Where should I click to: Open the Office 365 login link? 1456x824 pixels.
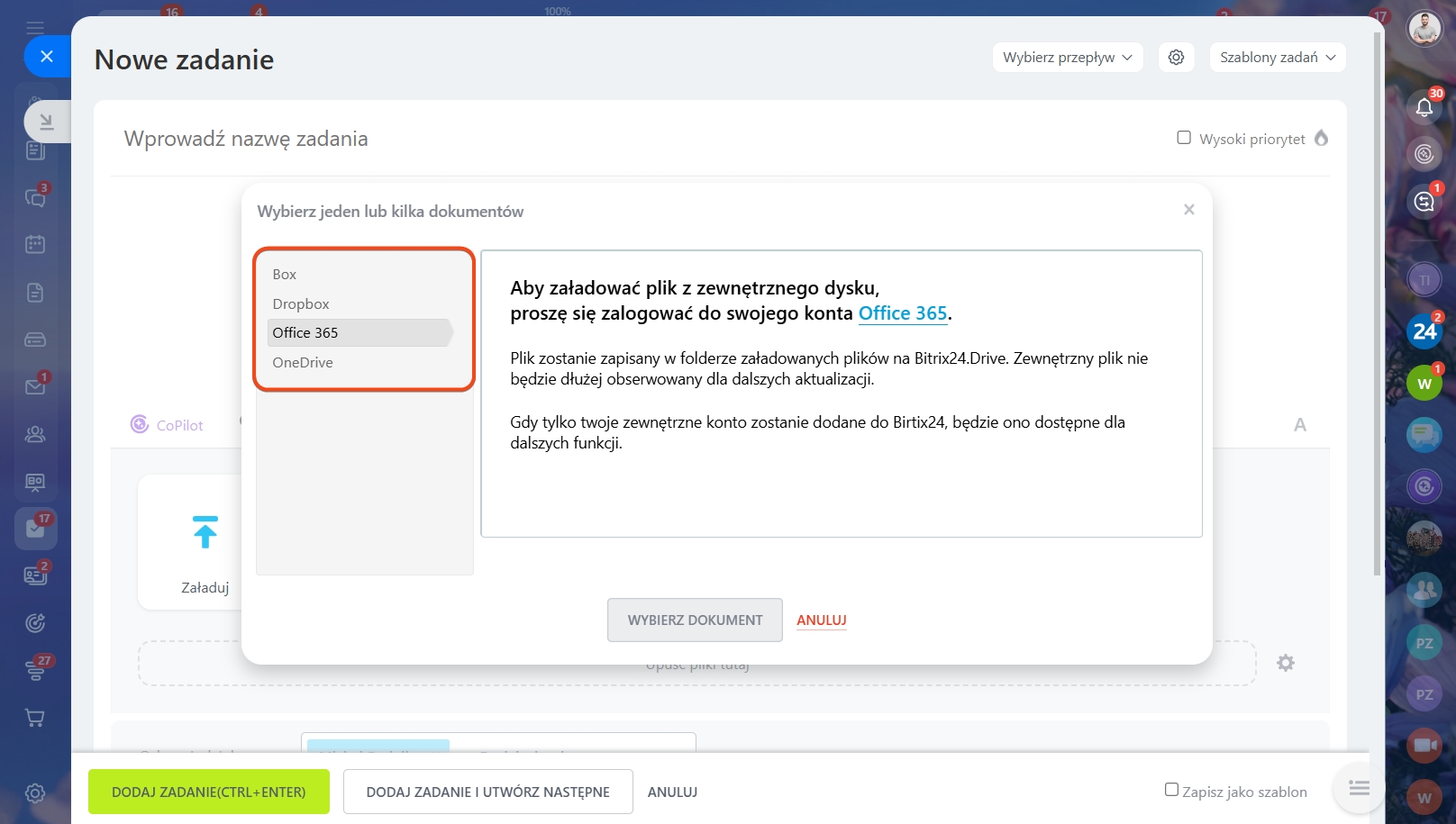click(903, 313)
